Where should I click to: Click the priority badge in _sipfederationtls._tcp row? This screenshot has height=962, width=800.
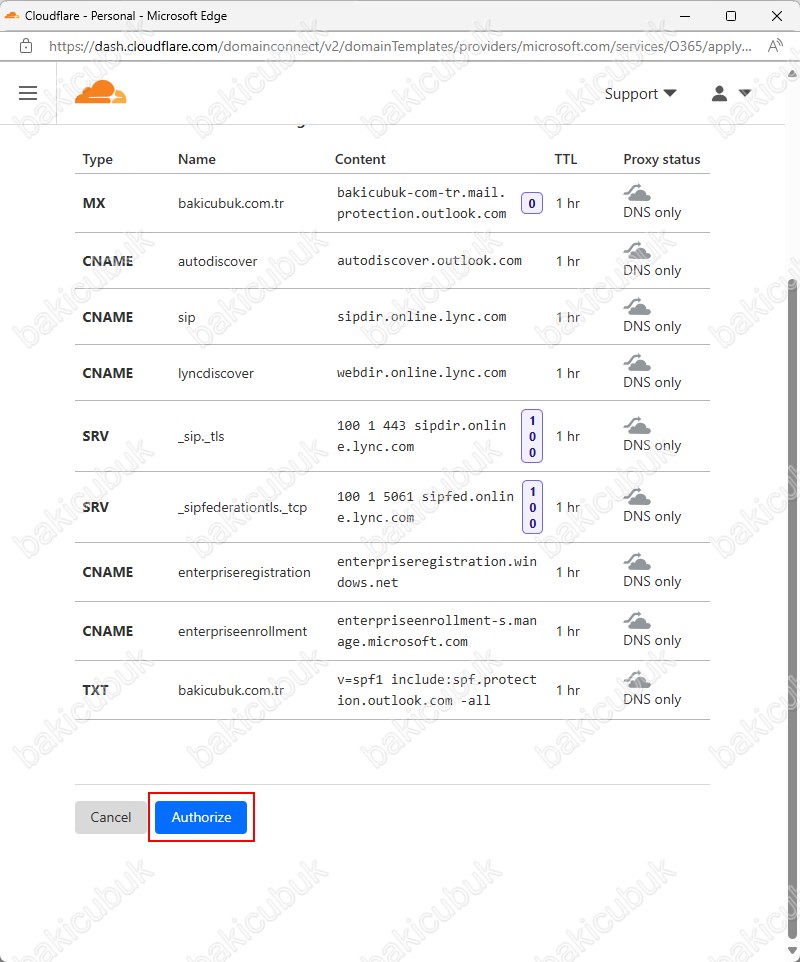pos(533,507)
